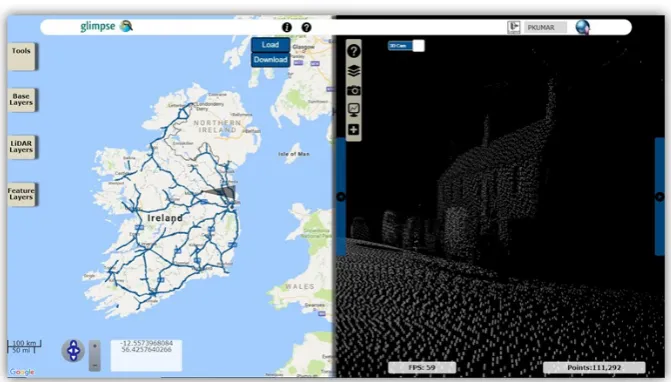Viewport: 671px width, 382px height.
Task: Click the coordinates readout box
Action: click(146, 355)
